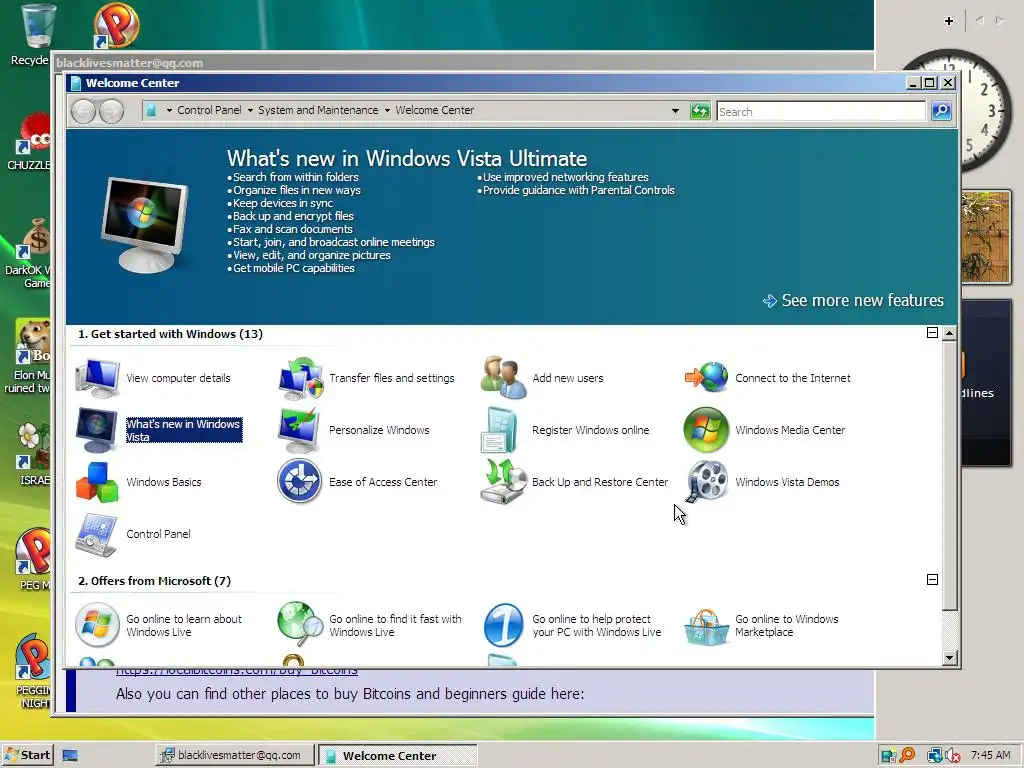The image size is (1024, 768).
Task: Click Windows Vista Demos label
Action: point(787,482)
